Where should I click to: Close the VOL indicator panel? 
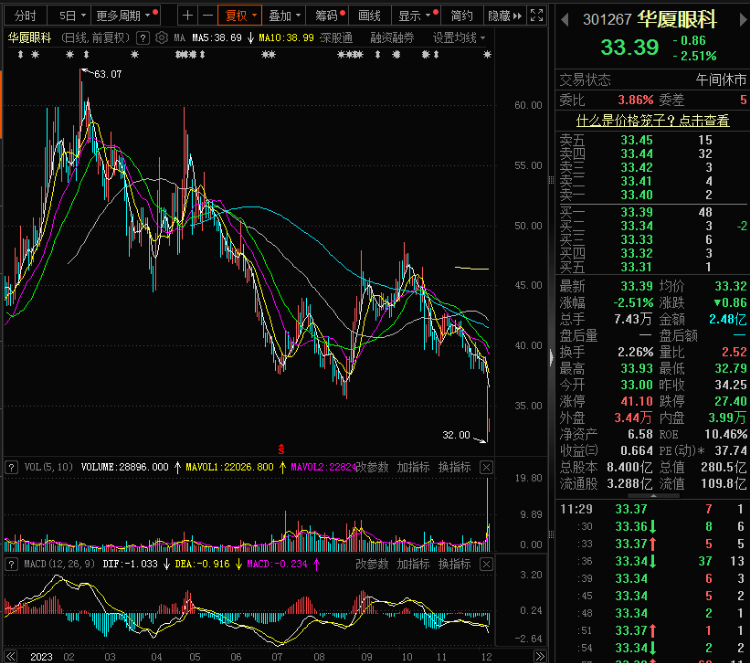coord(487,467)
